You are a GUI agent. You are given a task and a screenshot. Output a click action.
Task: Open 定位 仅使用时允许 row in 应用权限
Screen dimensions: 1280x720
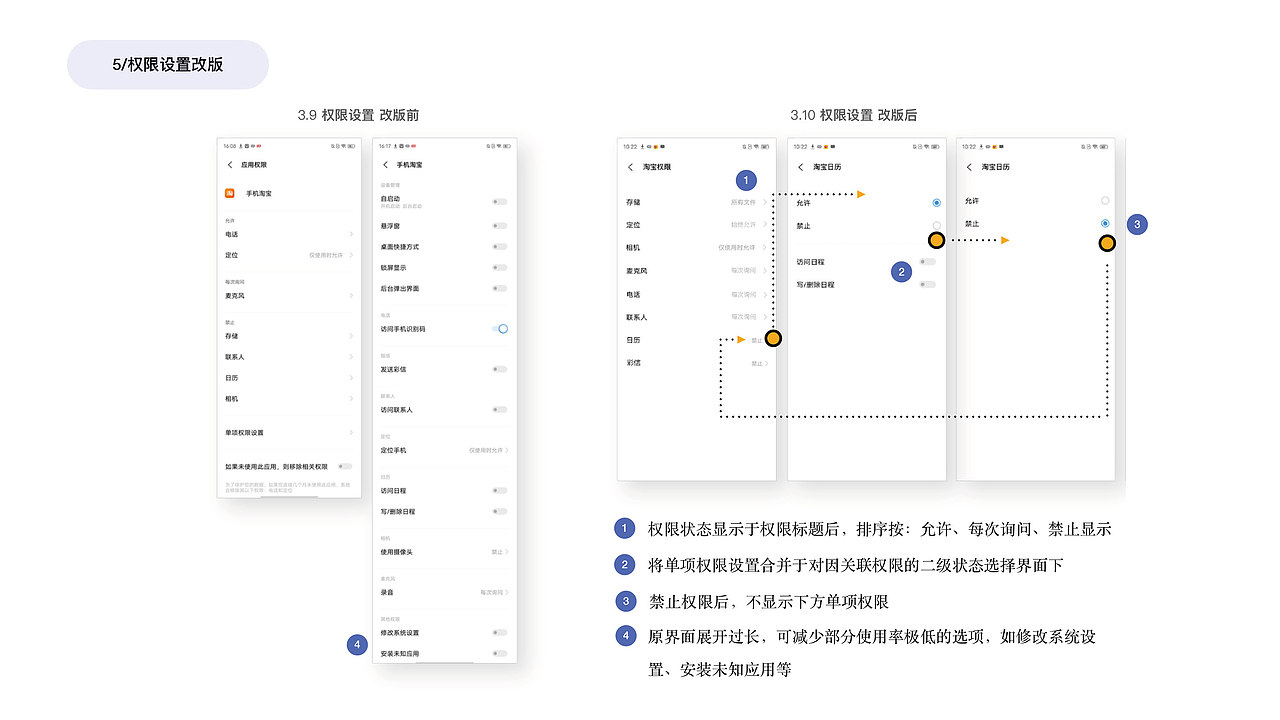click(289, 255)
